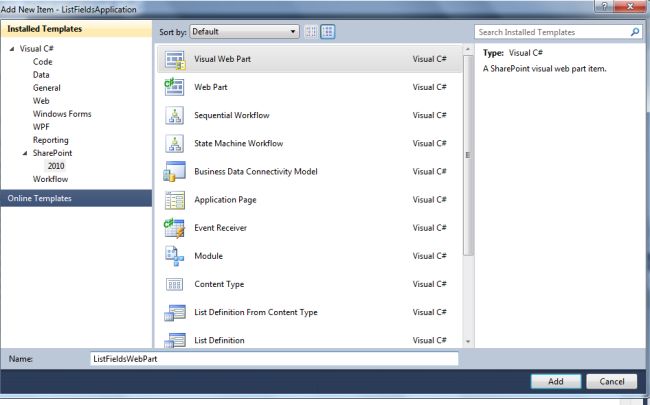
Task: Open the help question mark button
Action: click(604, 6)
